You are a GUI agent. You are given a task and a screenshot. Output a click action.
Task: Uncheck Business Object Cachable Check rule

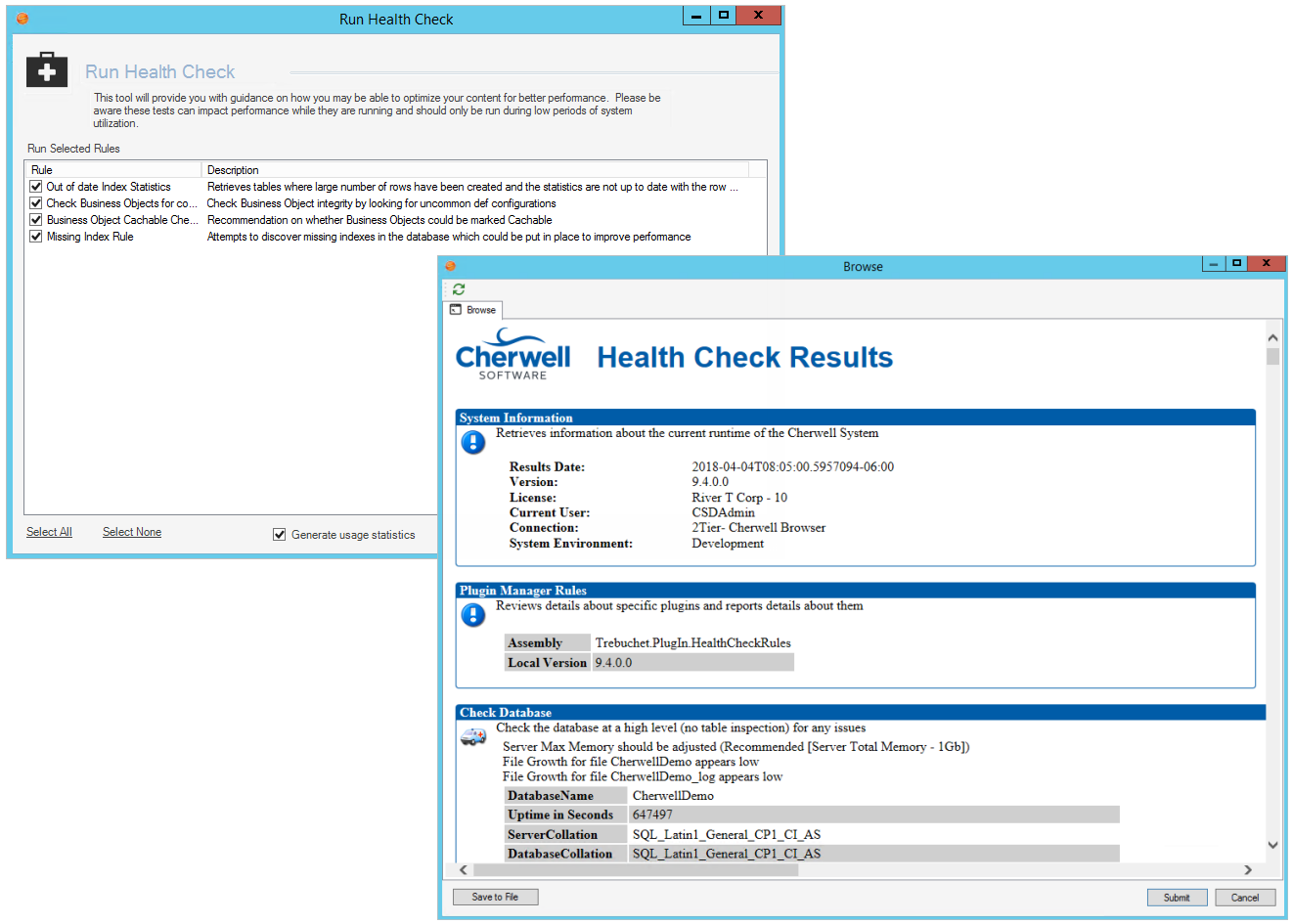[x=36, y=220]
